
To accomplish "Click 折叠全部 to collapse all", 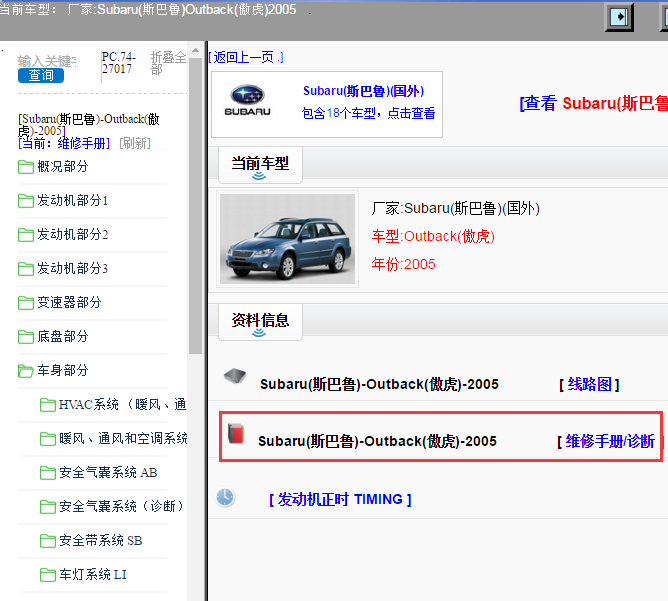I will tap(168, 63).
